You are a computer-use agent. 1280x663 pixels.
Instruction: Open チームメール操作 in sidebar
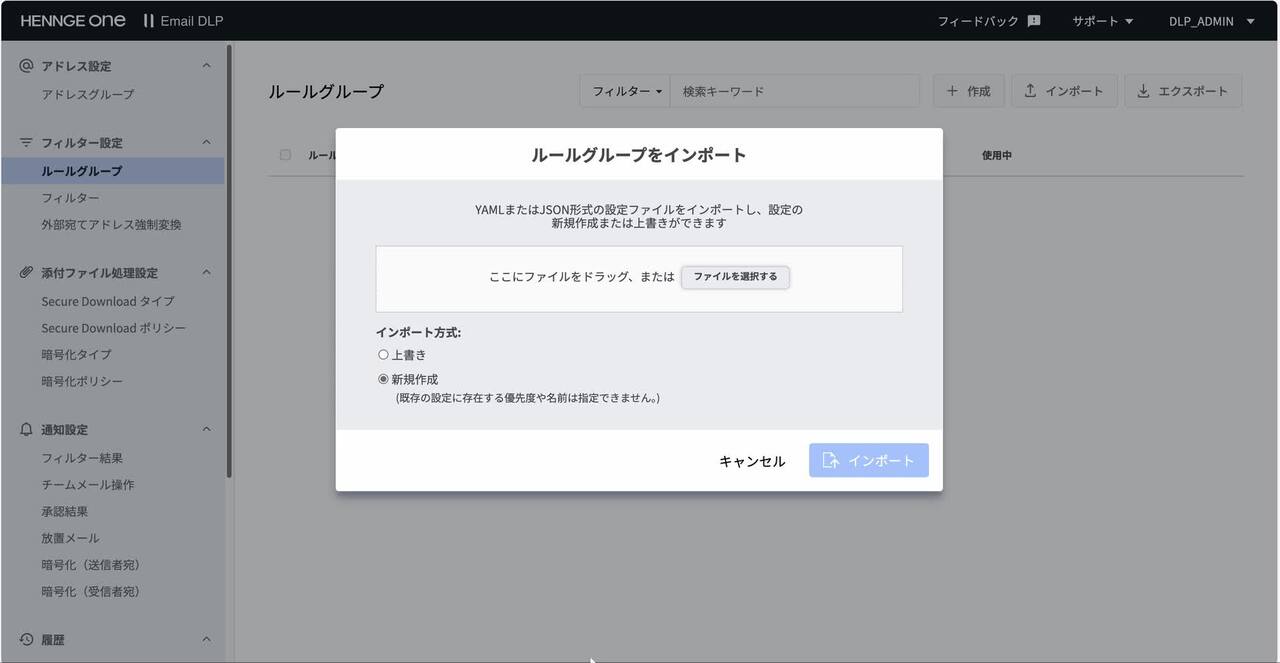coord(88,485)
